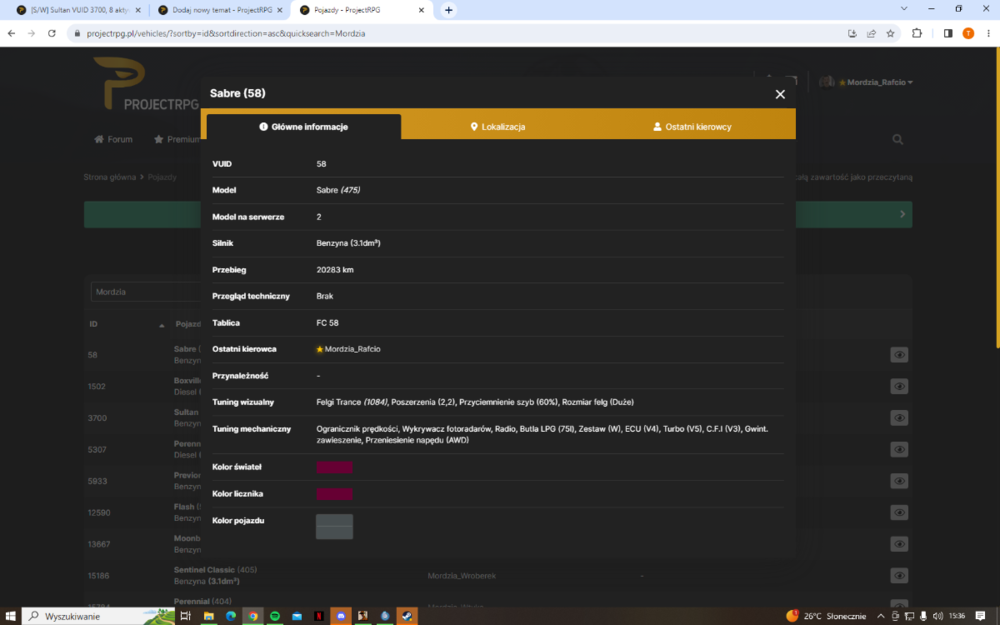Screen dimensions: 1000x625
Task: Expand the green banner chevron arrow
Action: click(x=902, y=214)
